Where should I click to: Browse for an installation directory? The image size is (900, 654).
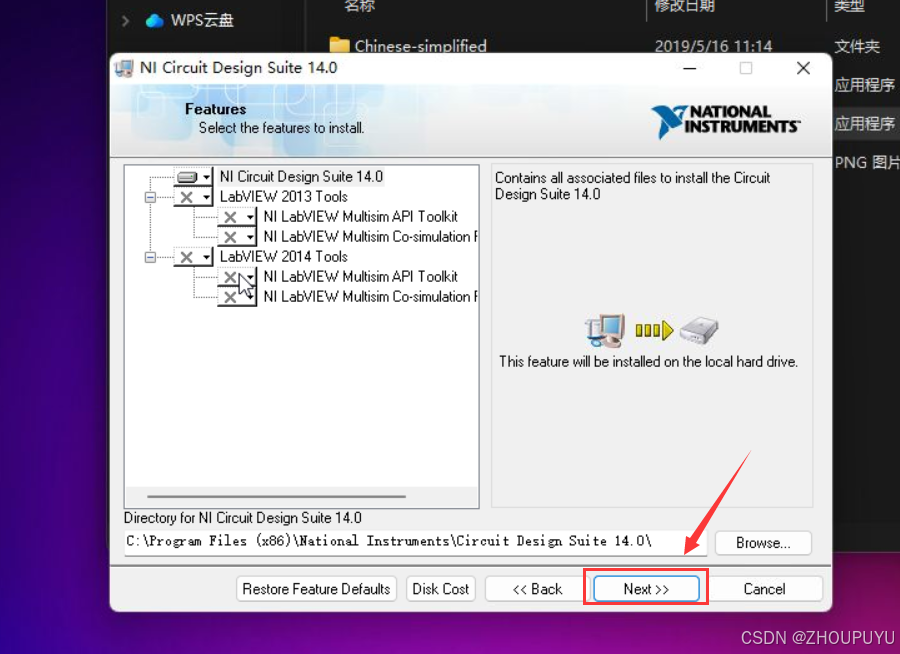point(763,543)
